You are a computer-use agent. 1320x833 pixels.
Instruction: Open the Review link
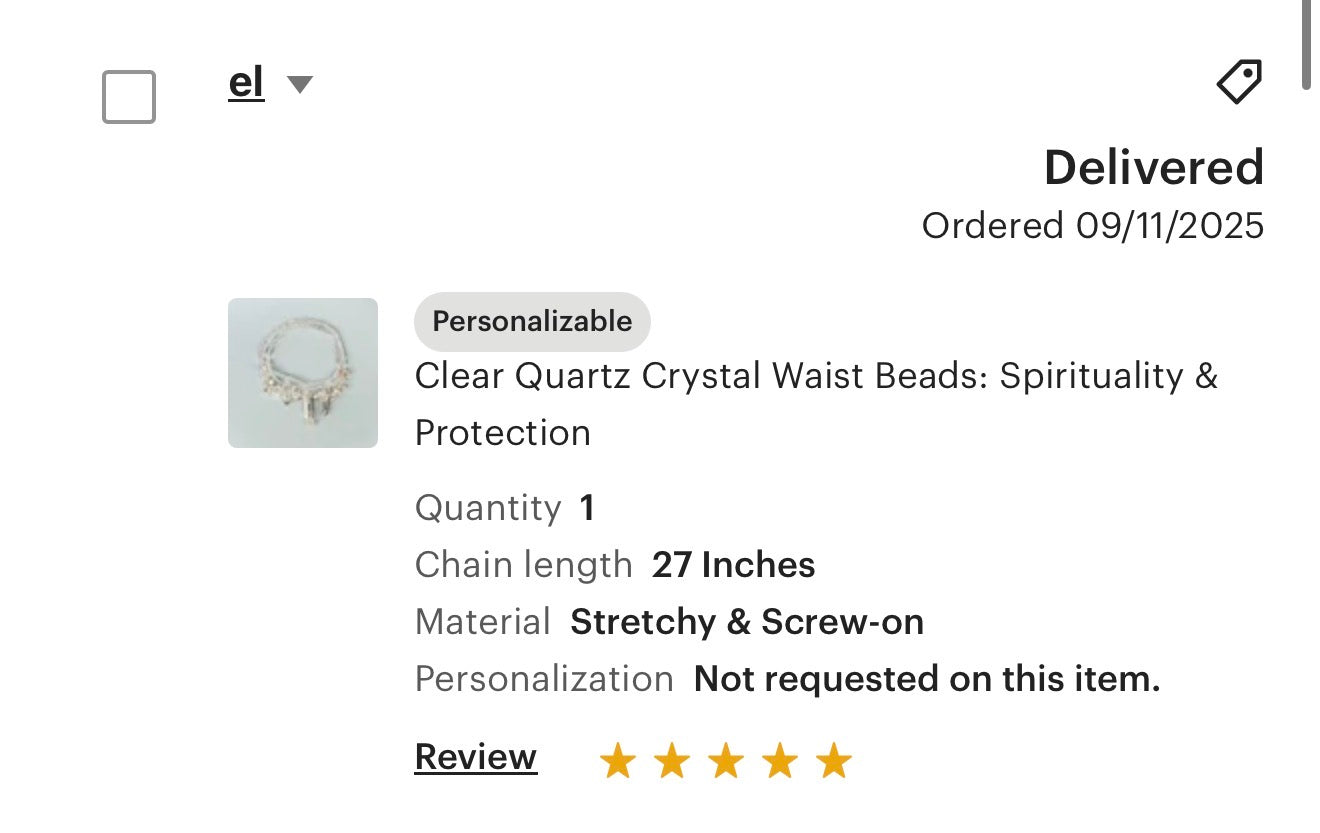click(x=475, y=758)
